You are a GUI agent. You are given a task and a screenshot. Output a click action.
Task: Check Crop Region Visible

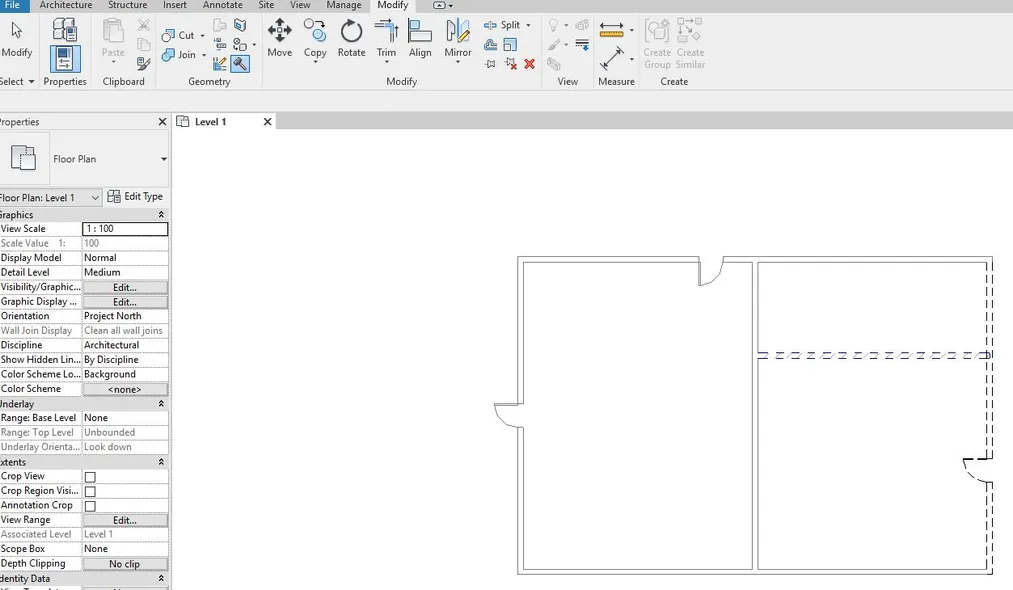(89, 490)
